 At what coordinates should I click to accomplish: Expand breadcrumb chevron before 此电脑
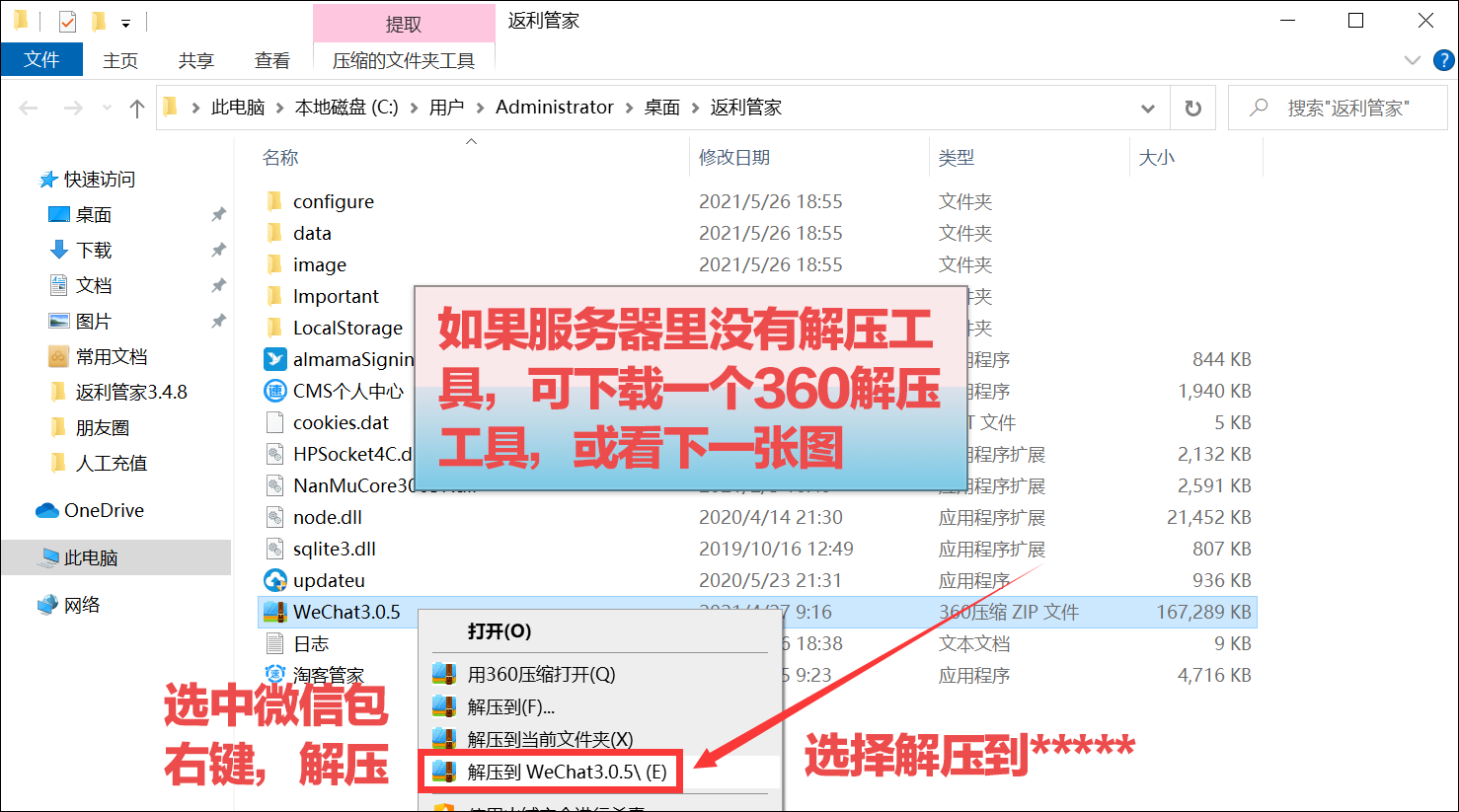(x=195, y=108)
